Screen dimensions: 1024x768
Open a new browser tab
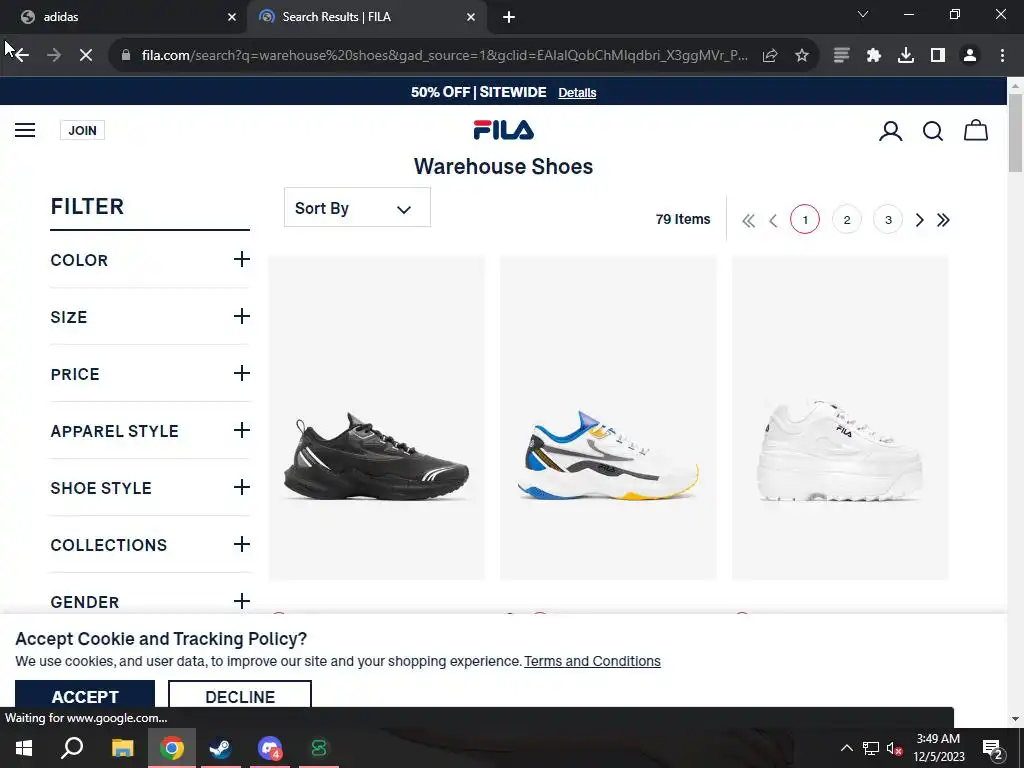pos(509,18)
